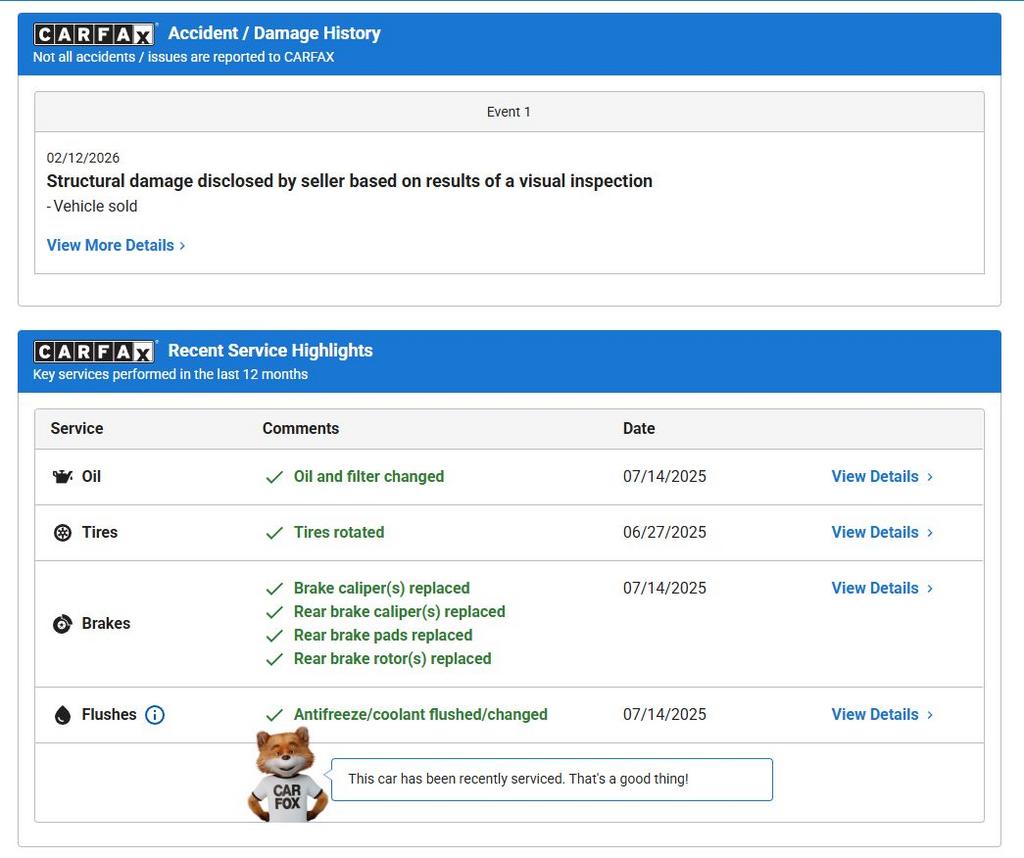Screen dimensions: 1024x858
Task: Click the checkmark beside Tires rotated
Action: coord(274,533)
